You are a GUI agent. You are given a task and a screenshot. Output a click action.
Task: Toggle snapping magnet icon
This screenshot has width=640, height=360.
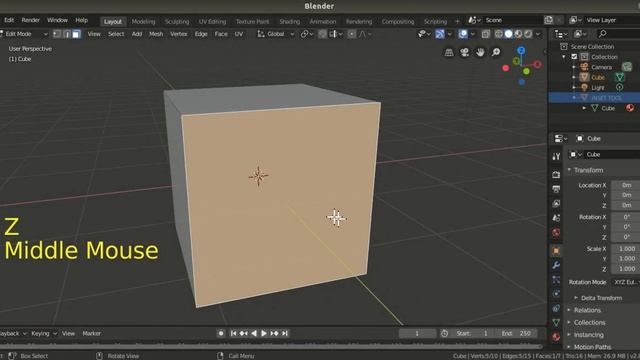[322, 34]
